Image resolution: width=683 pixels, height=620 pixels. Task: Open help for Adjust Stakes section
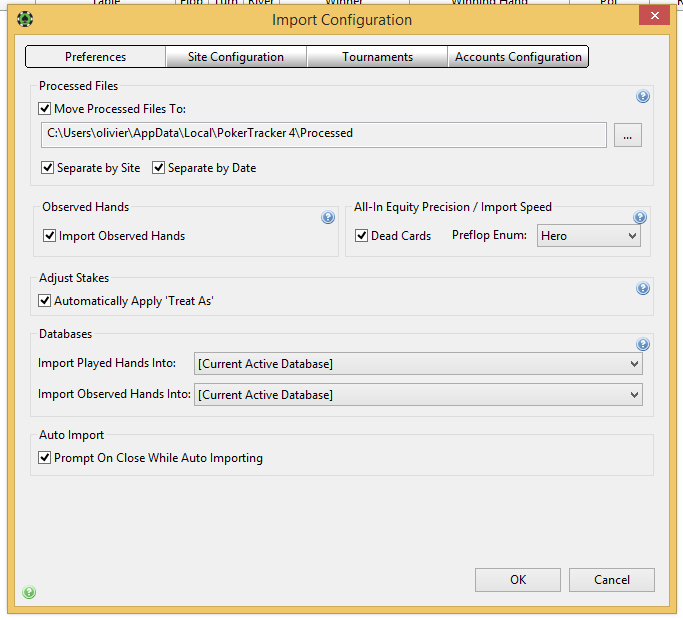(x=642, y=288)
